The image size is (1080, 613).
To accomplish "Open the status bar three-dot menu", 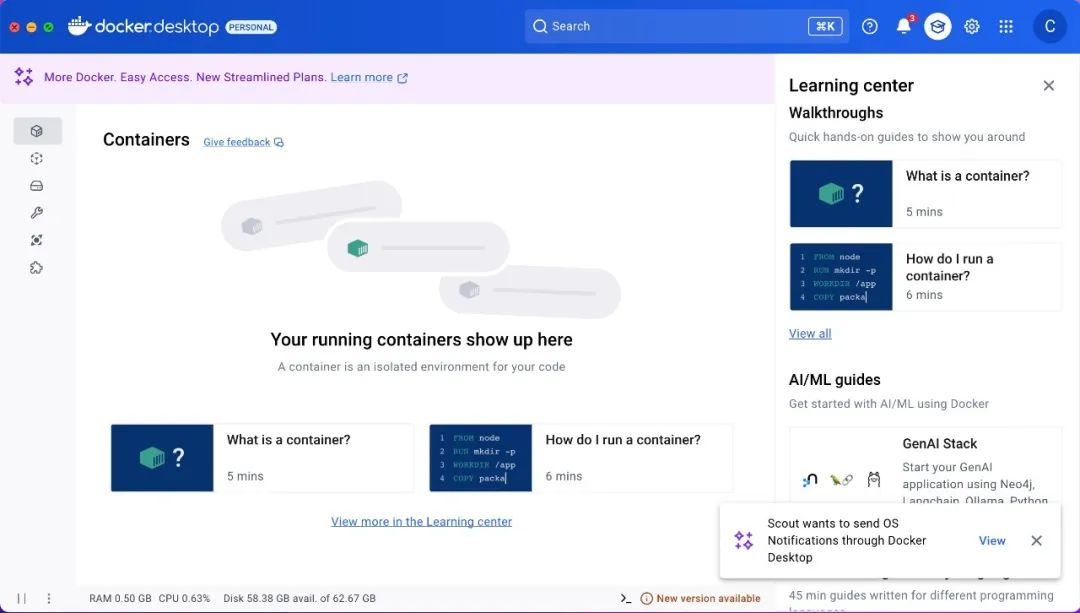I will point(49,599).
